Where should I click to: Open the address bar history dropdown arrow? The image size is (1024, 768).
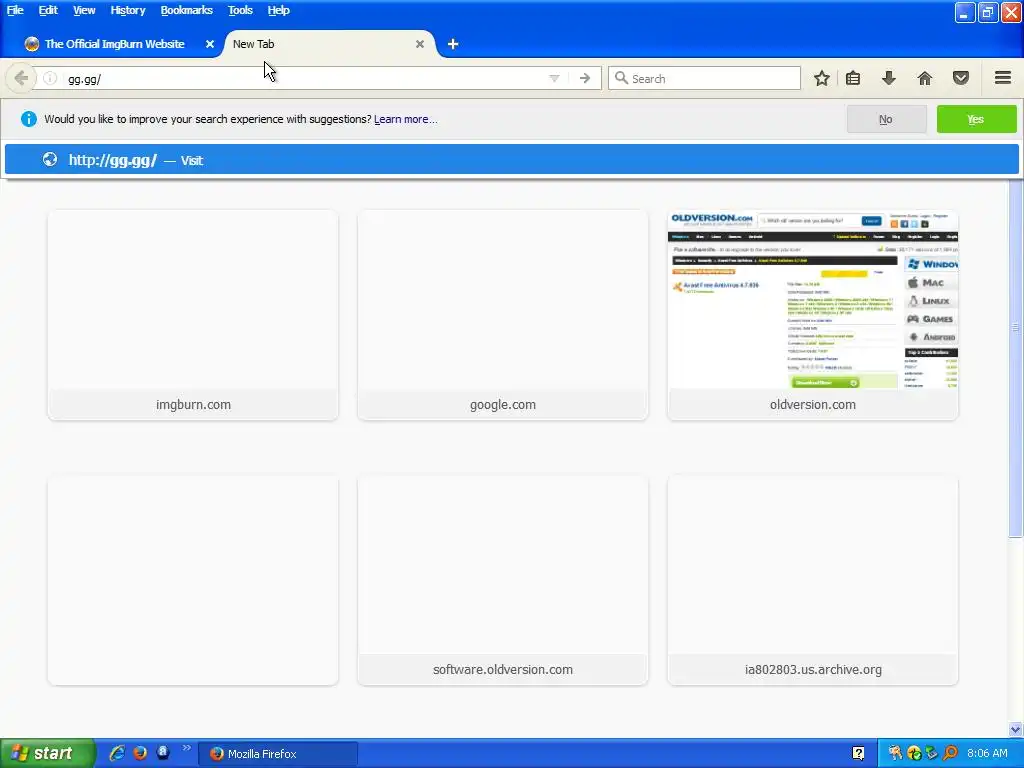(x=554, y=78)
